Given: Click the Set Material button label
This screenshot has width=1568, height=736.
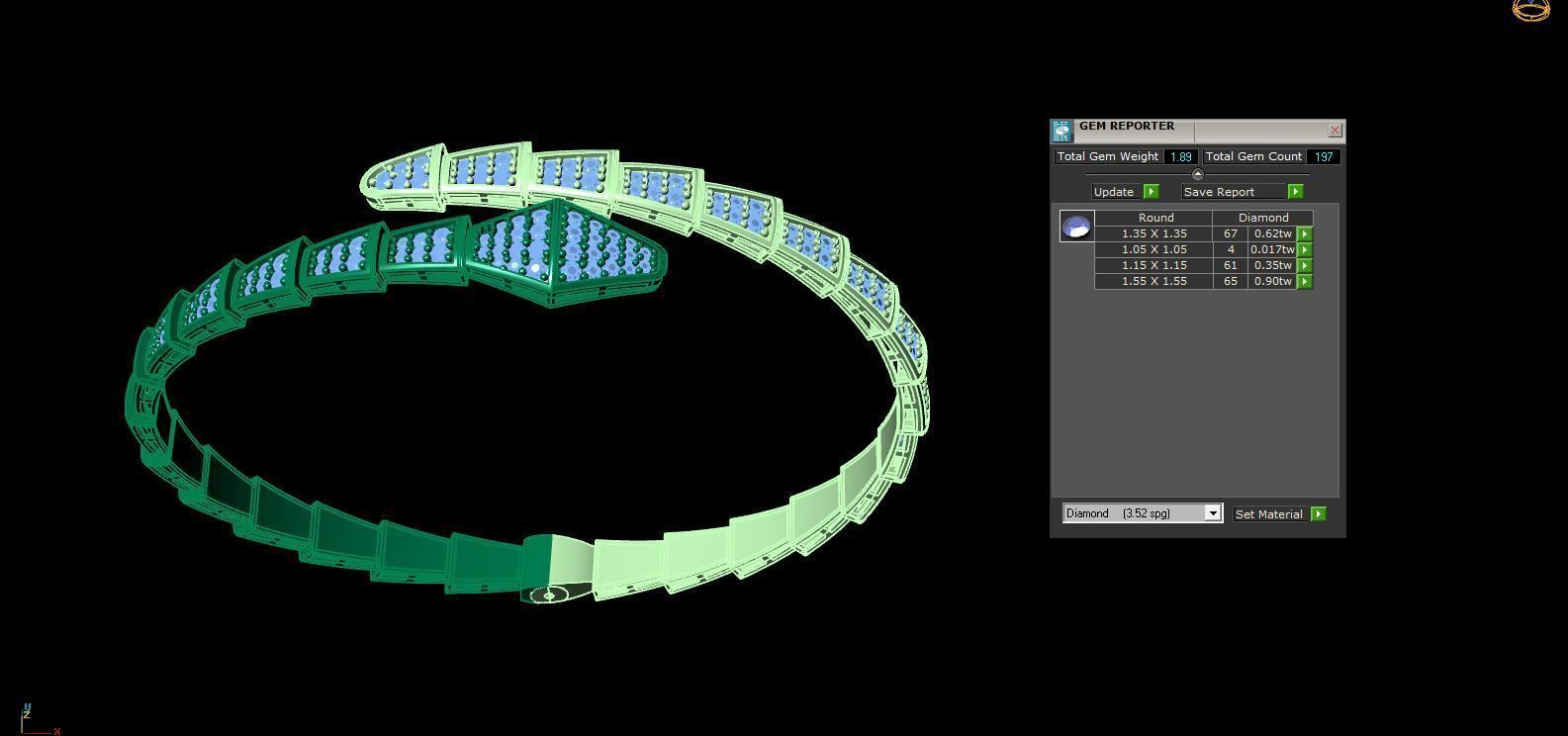Looking at the screenshot, I should click(1269, 514).
